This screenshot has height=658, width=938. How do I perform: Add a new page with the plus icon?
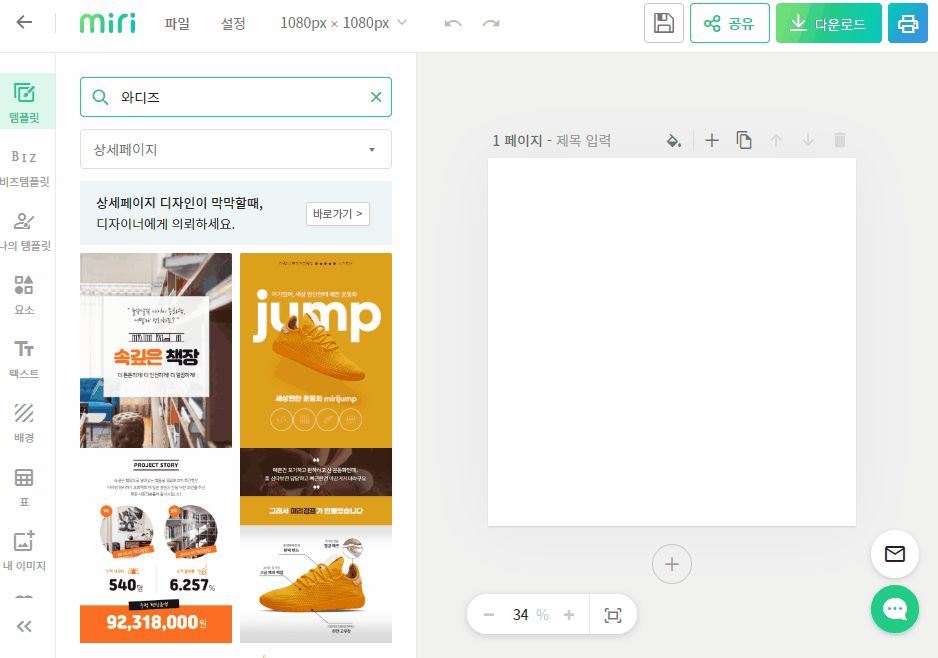(712, 141)
